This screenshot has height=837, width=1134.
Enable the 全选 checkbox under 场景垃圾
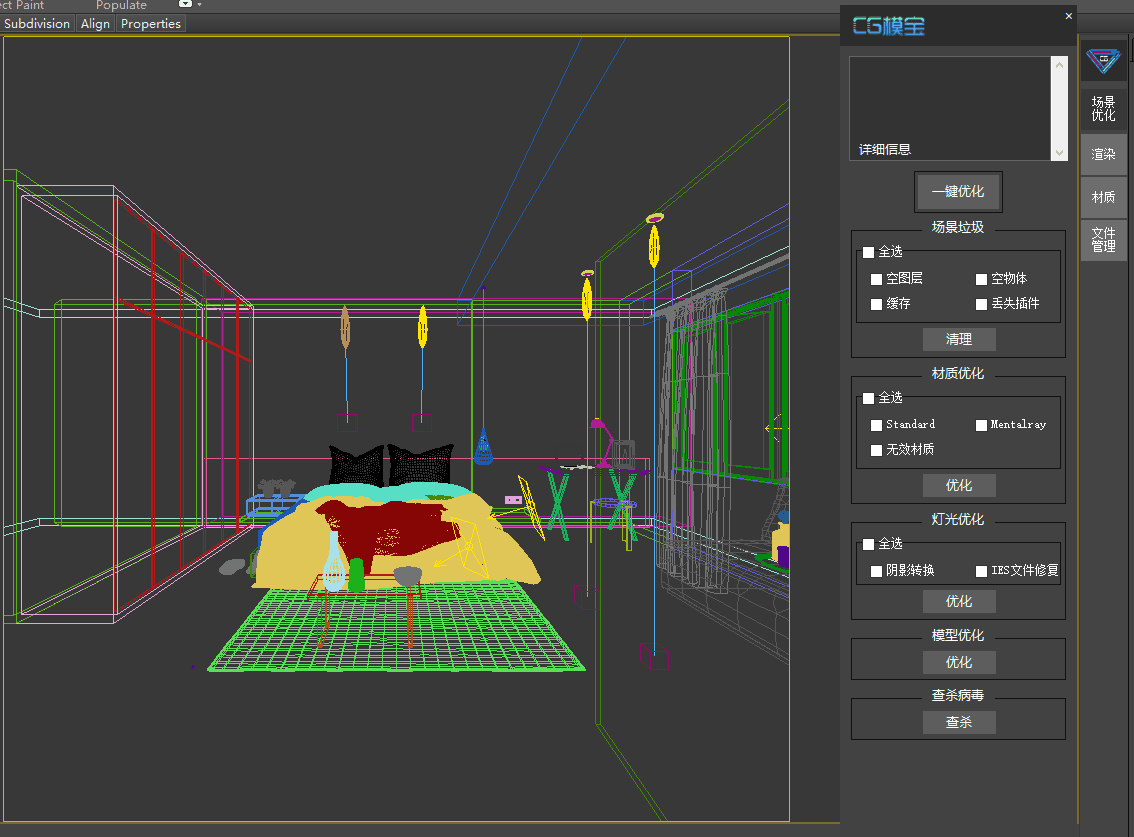[x=868, y=252]
